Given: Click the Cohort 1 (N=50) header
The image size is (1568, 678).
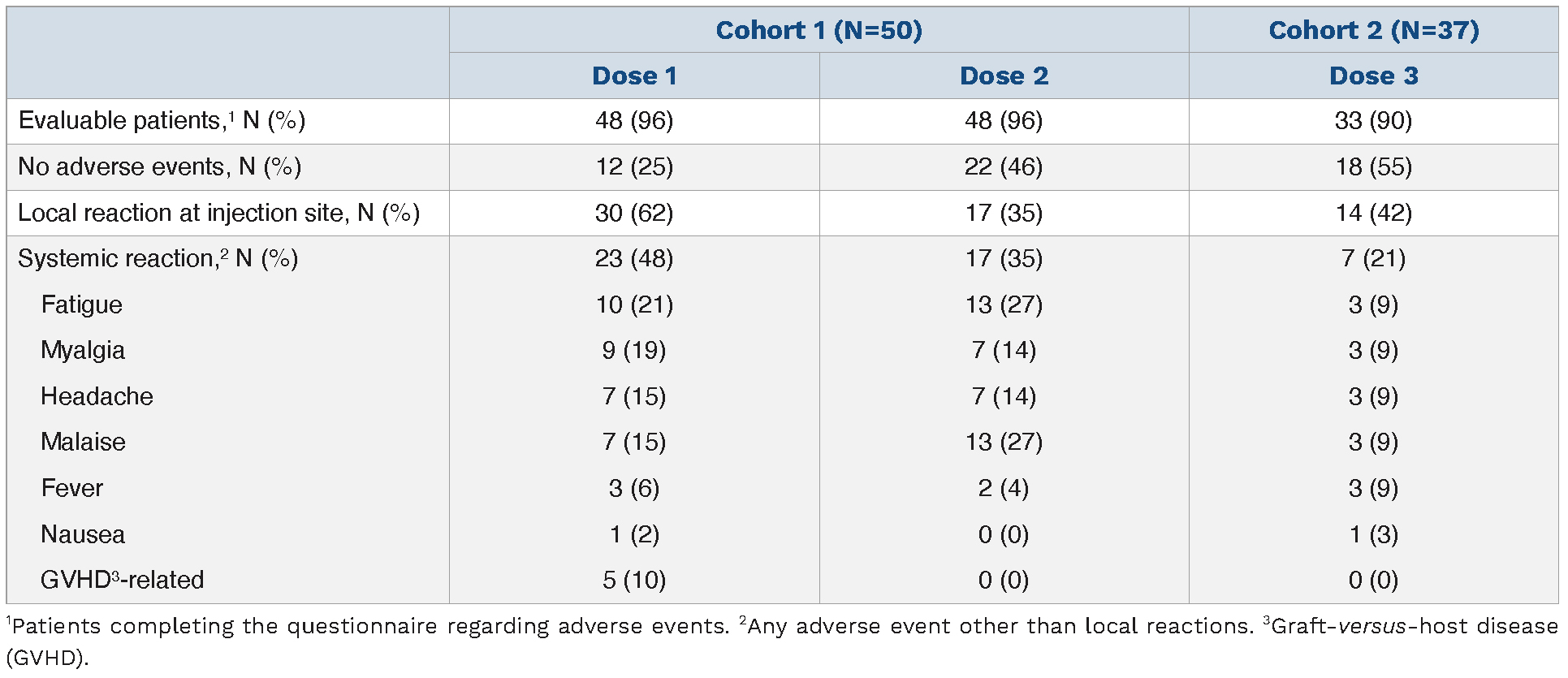Looking at the screenshot, I should pos(819,31).
